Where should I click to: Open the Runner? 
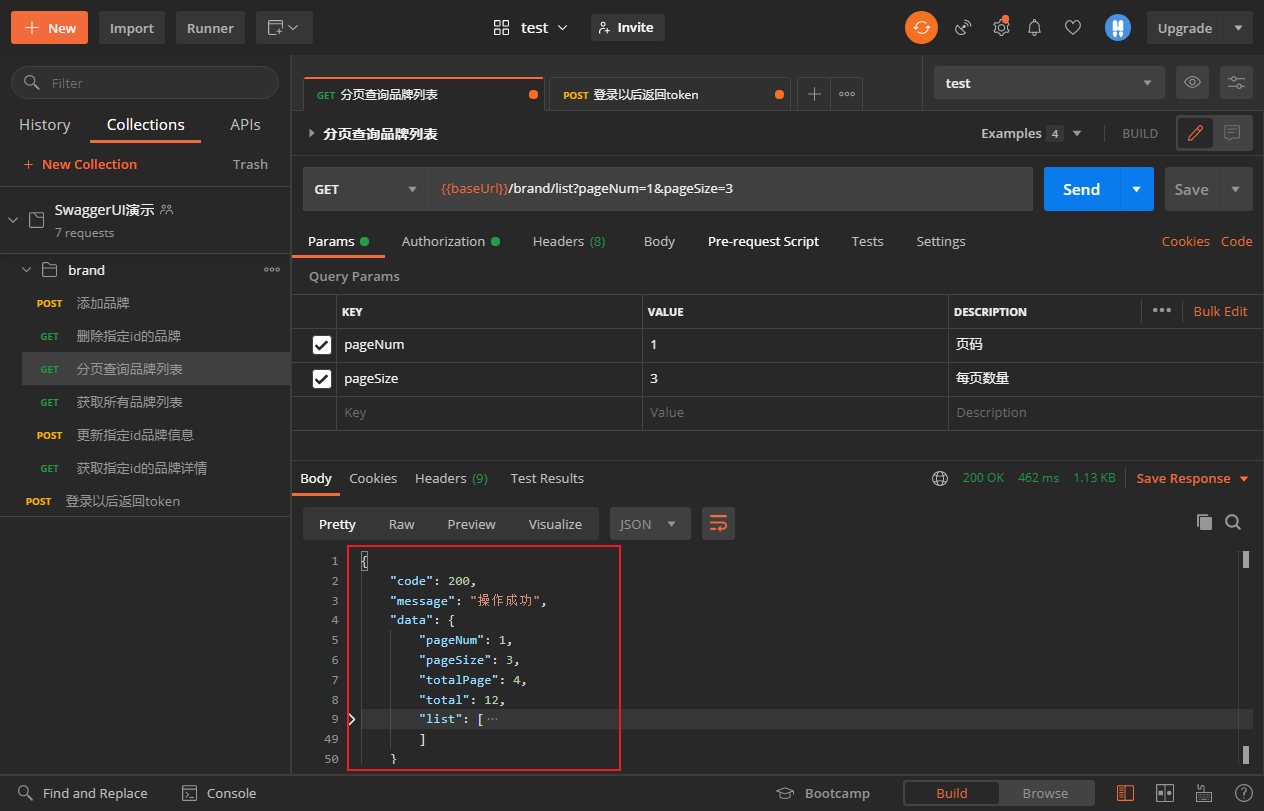pyautogui.click(x=210, y=28)
